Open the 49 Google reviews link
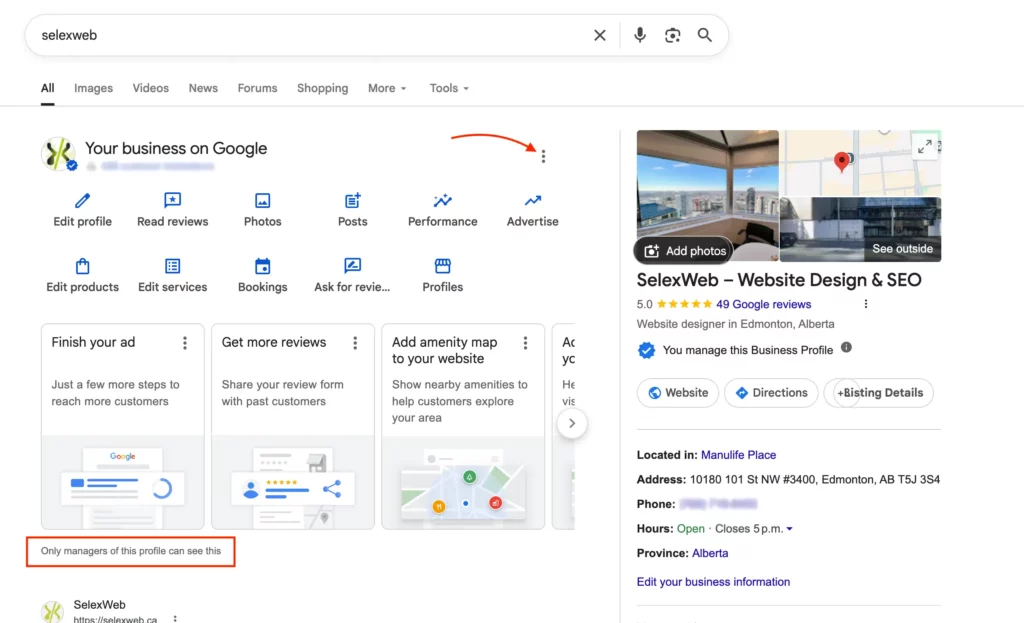The image size is (1024, 623). (763, 304)
